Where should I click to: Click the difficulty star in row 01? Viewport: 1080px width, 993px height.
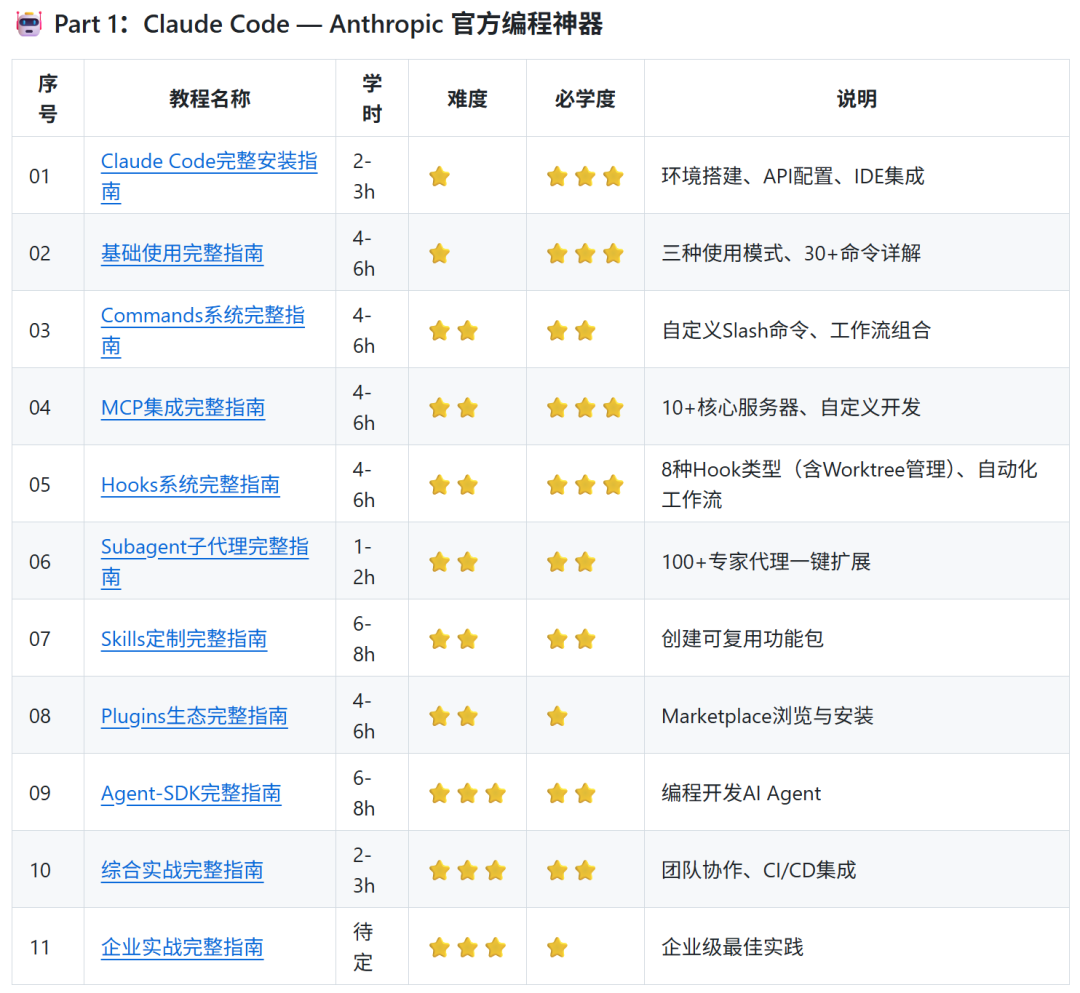point(439,176)
